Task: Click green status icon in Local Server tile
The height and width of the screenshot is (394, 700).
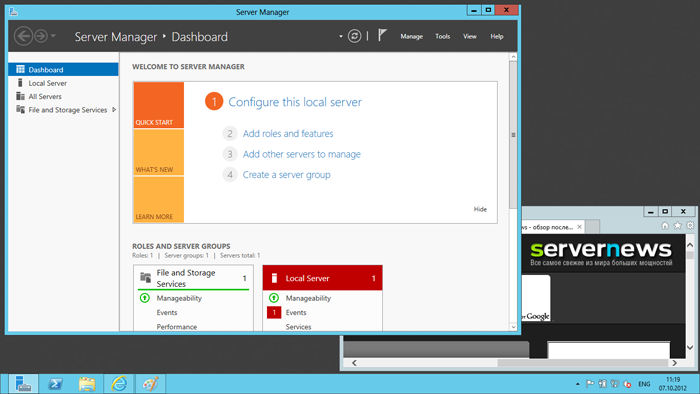Action: [x=274, y=298]
